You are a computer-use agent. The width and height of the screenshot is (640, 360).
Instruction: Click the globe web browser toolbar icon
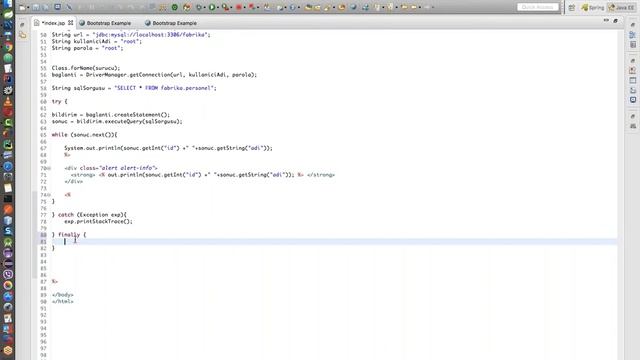point(353,7)
